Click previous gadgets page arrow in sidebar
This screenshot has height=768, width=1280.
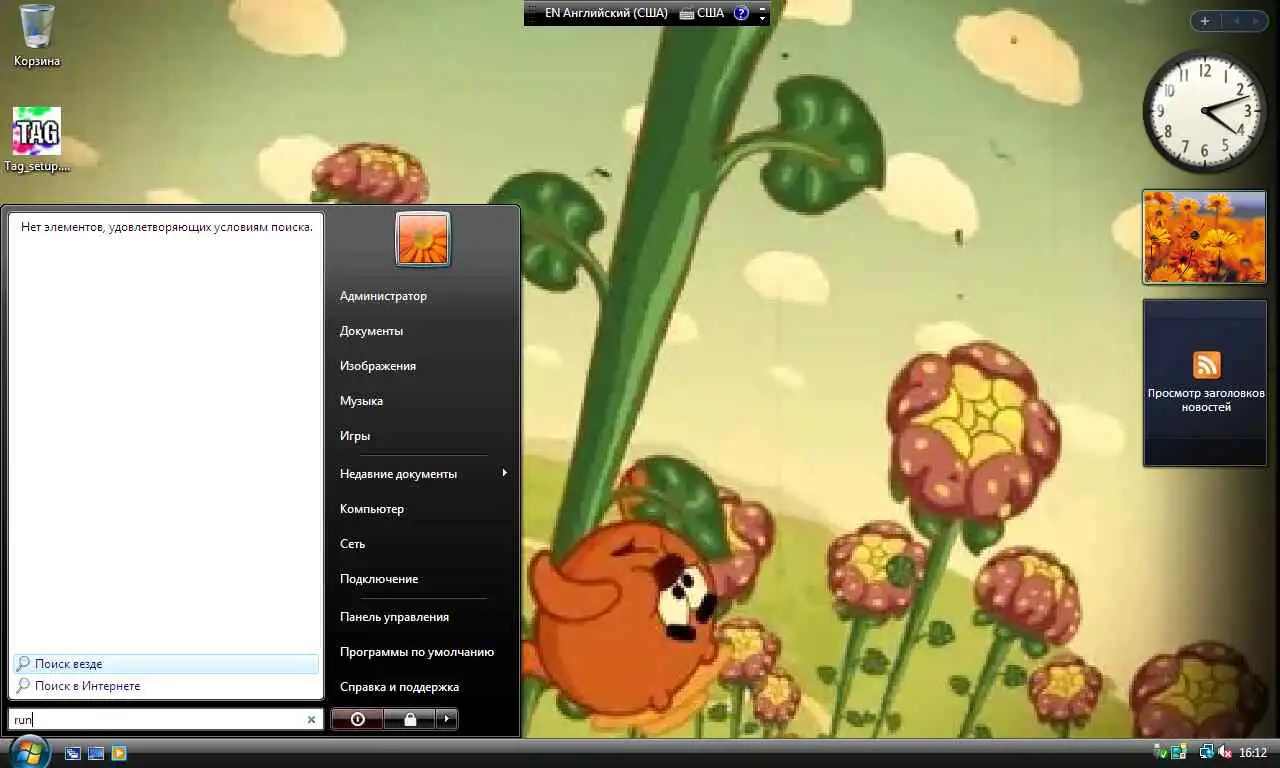click(x=1235, y=21)
